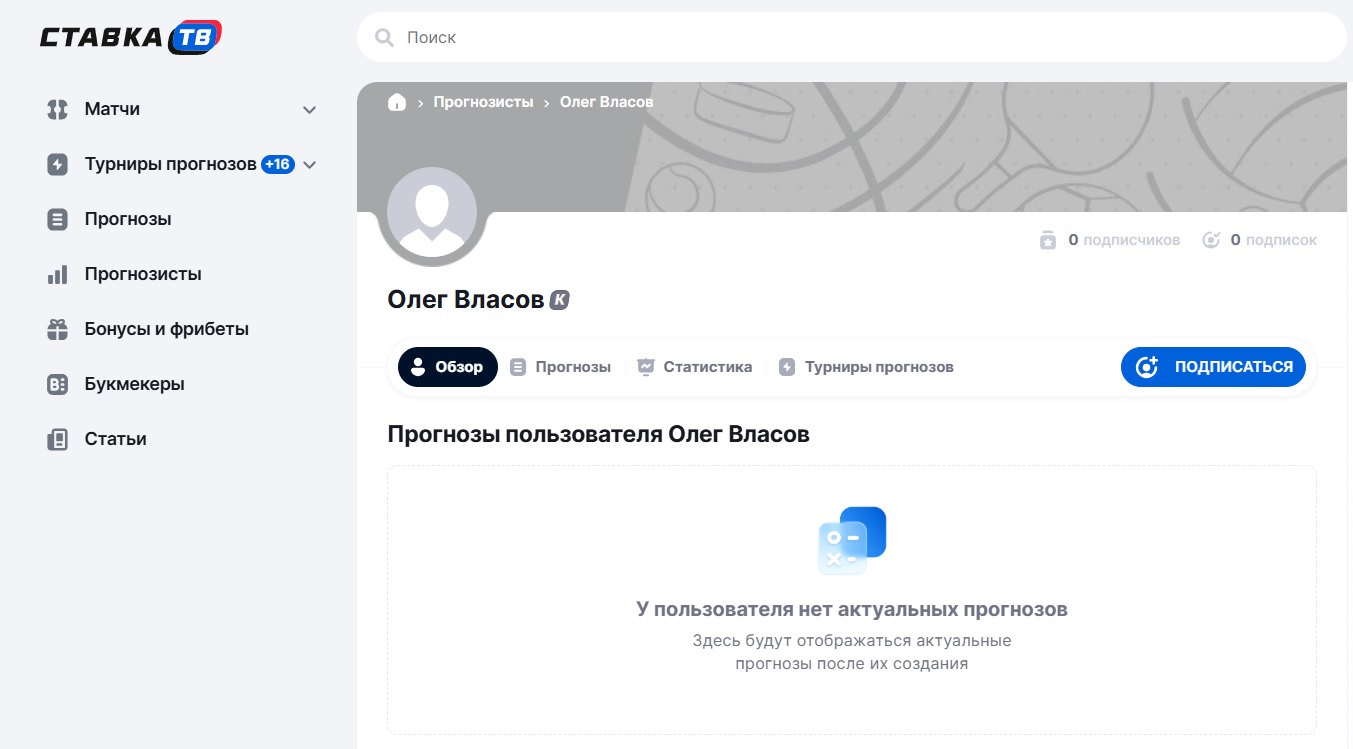Viewport: 1353px width, 749px height.
Task: Click the +16 badge next to Турниры прогнозов
Action: [x=277, y=163]
